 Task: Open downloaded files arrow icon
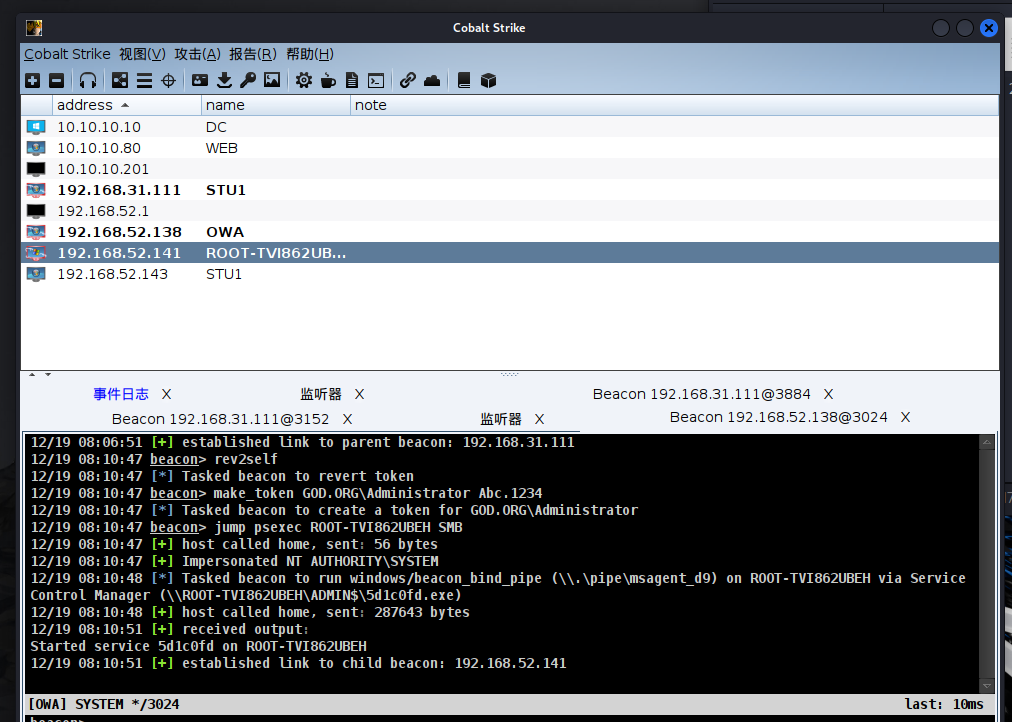tap(224, 81)
